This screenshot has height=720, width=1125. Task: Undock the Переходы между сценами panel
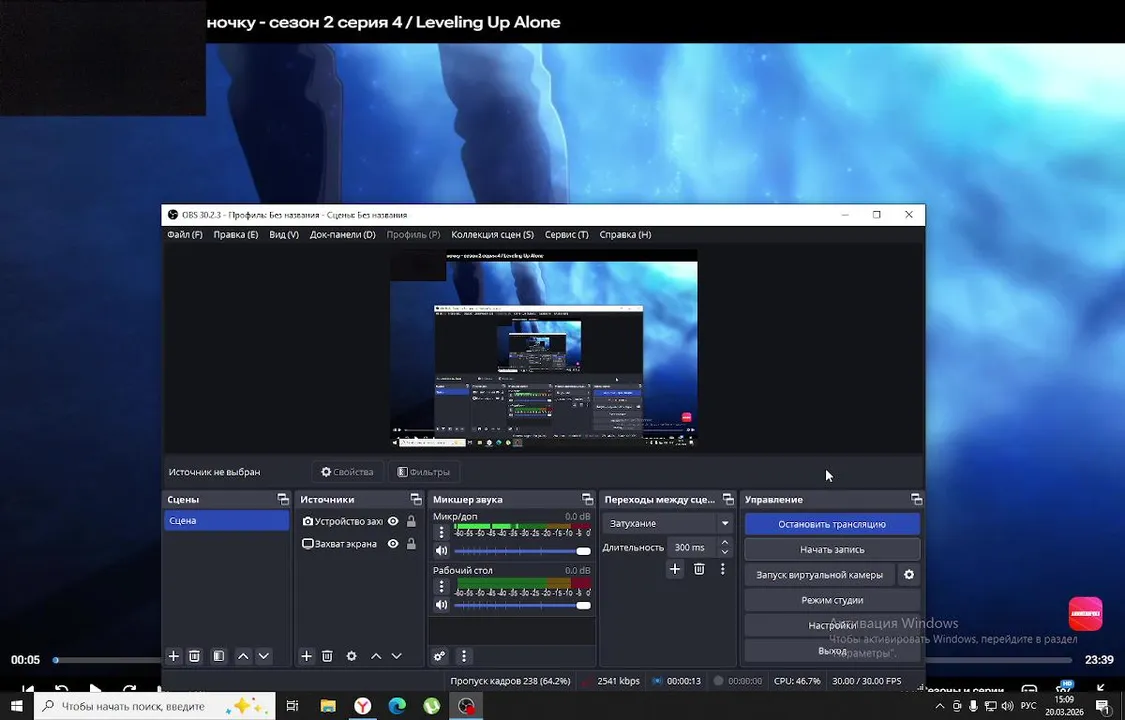coord(728,499)
